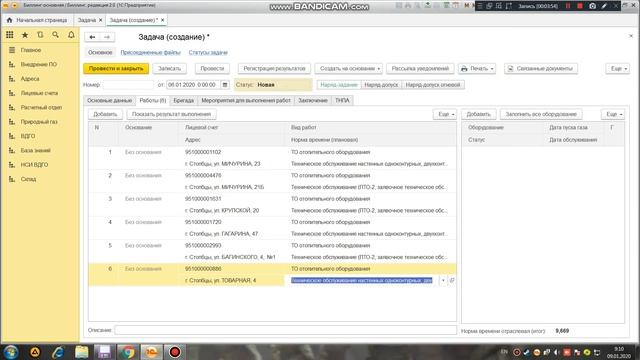Open calendar picker next to date
This screenshot has width=640, height=360.
tap(224, 84)
